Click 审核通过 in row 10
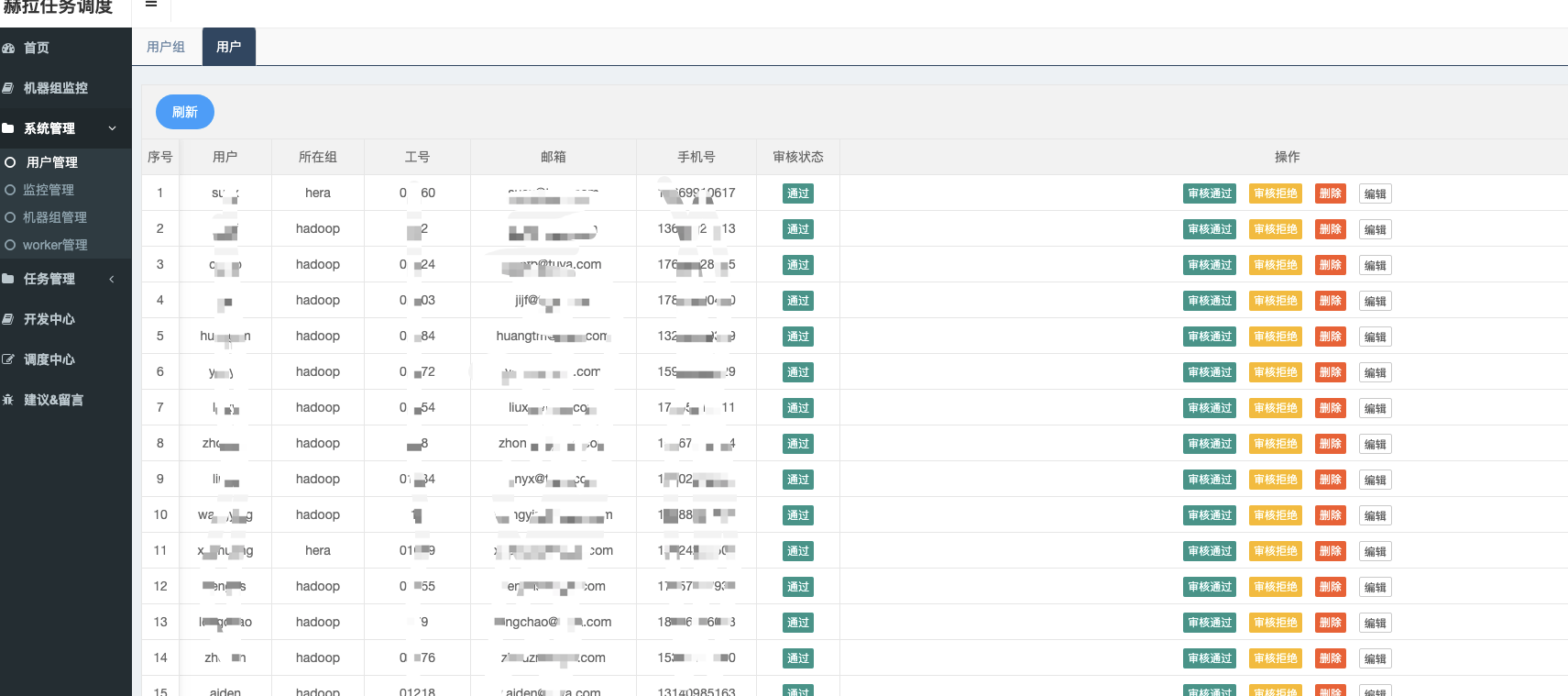Image resolution: width=1568 pixels, height=696 pixels. [1210, 515]
